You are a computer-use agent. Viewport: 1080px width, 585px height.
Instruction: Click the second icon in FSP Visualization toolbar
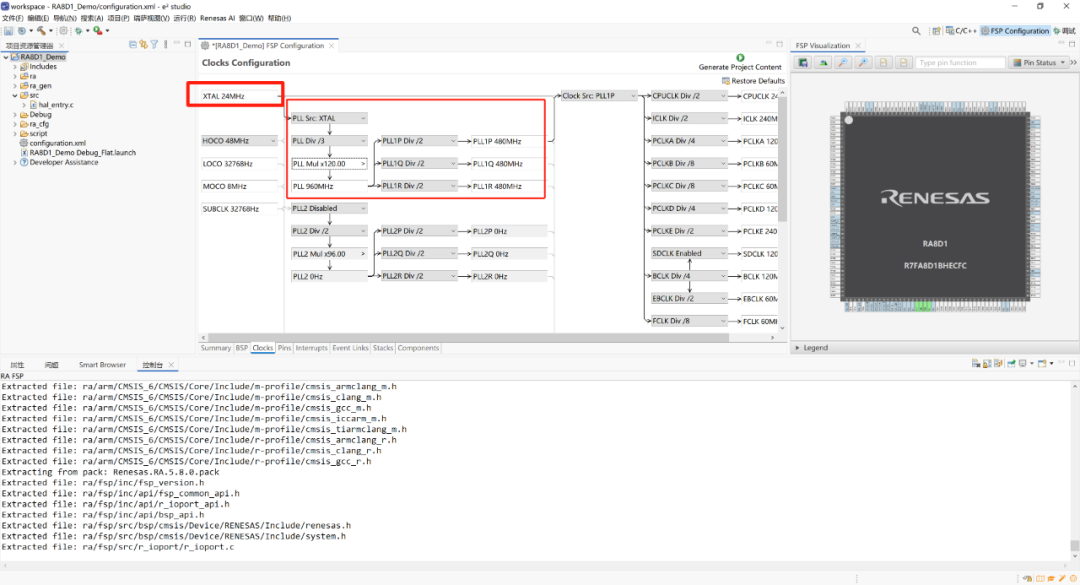click(823, 63)
